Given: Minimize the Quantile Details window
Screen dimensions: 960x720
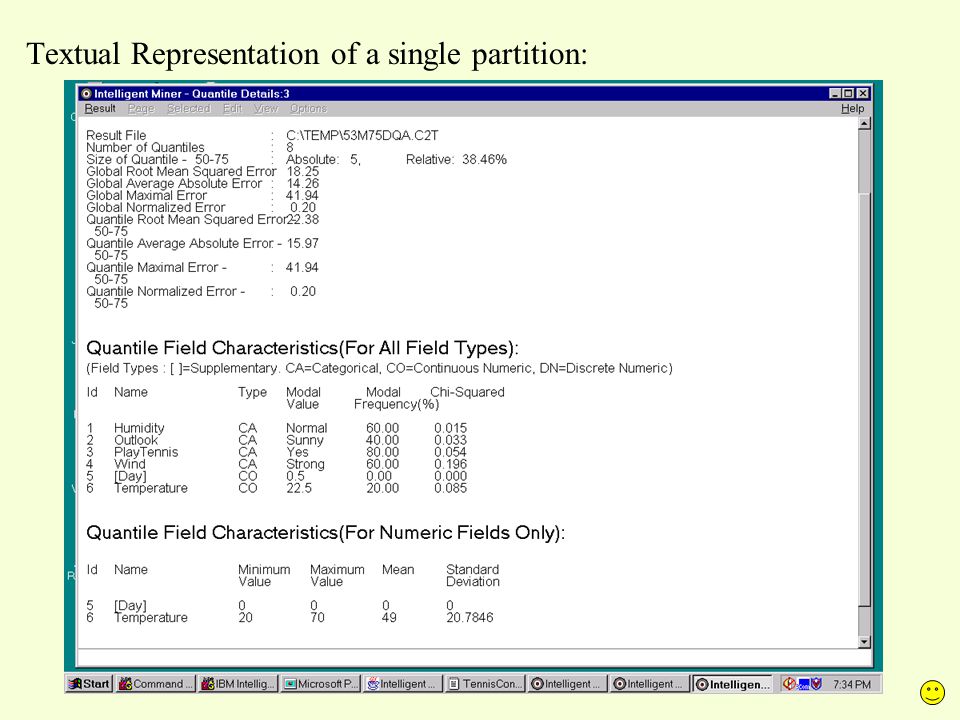Looking at the screenshot, I should [835, 94].
